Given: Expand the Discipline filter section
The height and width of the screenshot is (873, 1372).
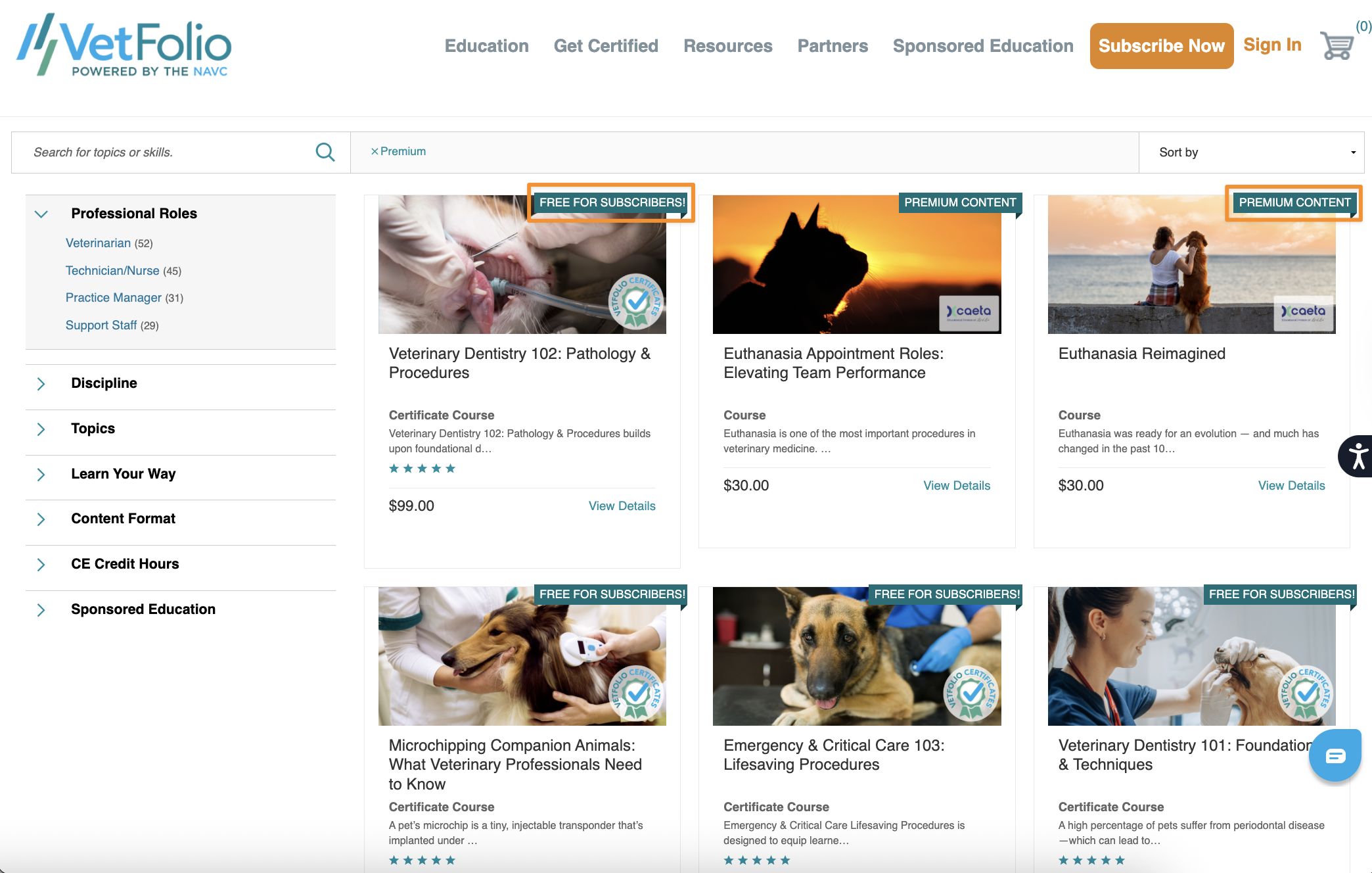Looking at the screenshot, I should [x=41, y=384].
